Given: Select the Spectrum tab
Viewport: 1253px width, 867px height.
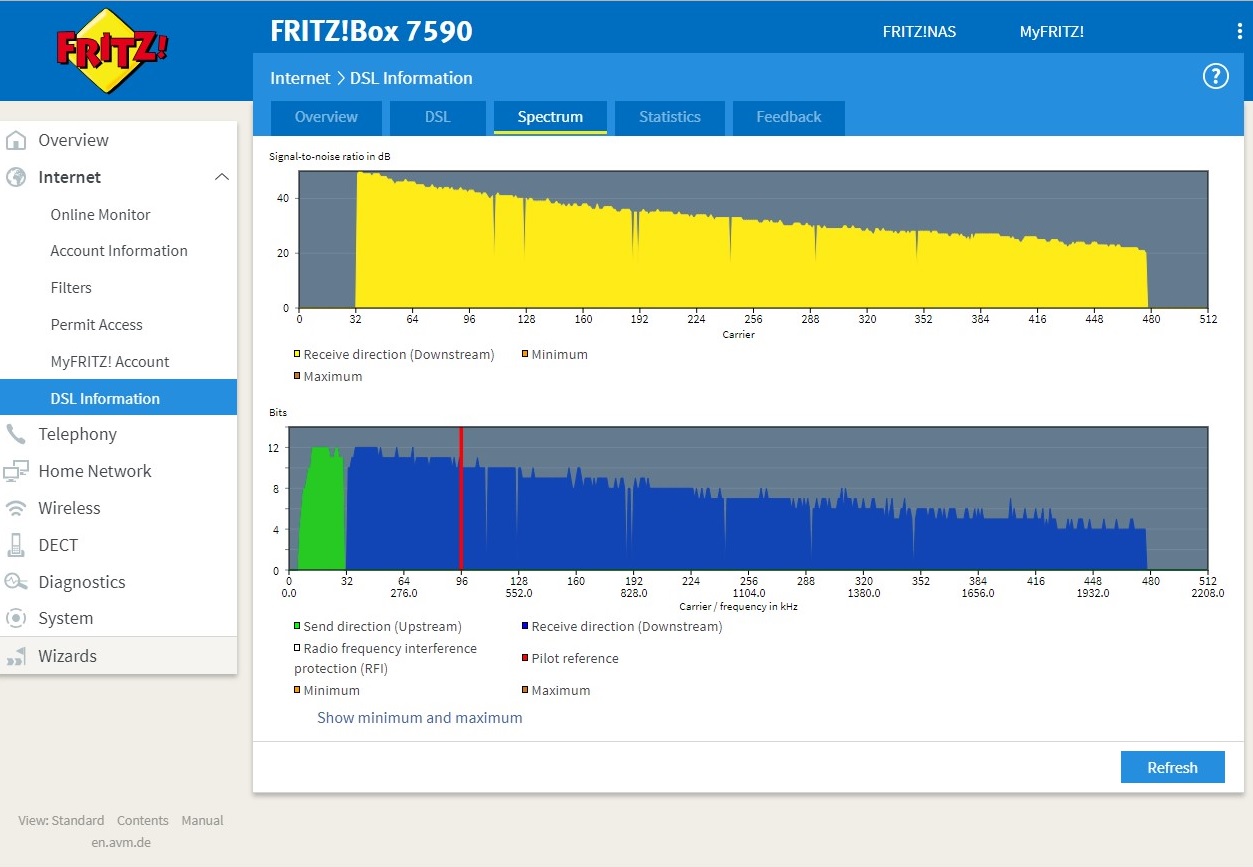Looking at the screenshot, I should click(x=550, y=117).
